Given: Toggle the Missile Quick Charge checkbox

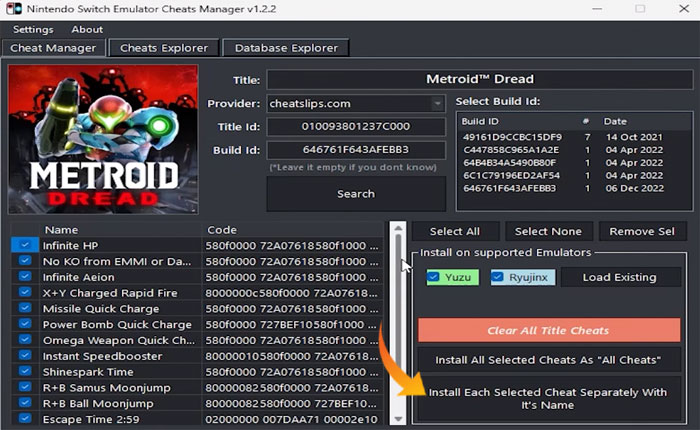Looking at the screenshot, I should (25, 309).
